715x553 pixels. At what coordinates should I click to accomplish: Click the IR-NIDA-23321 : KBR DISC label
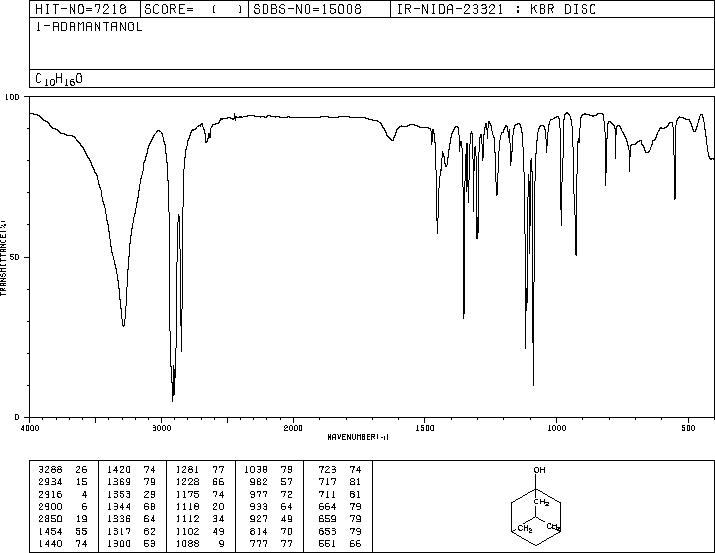pyautogui.click(x=496, y=9)
